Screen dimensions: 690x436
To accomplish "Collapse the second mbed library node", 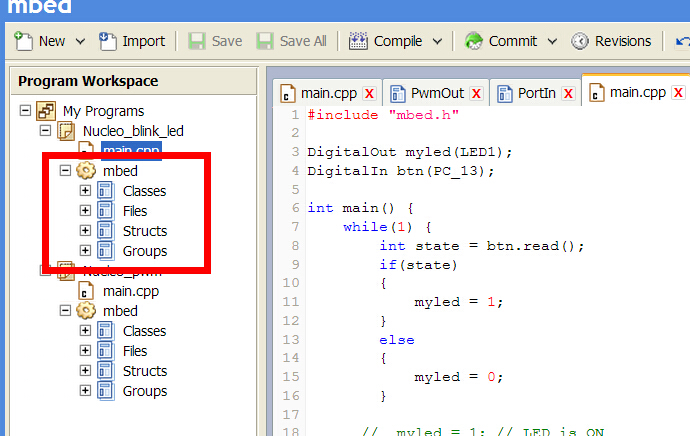I will tap(65, 311).
